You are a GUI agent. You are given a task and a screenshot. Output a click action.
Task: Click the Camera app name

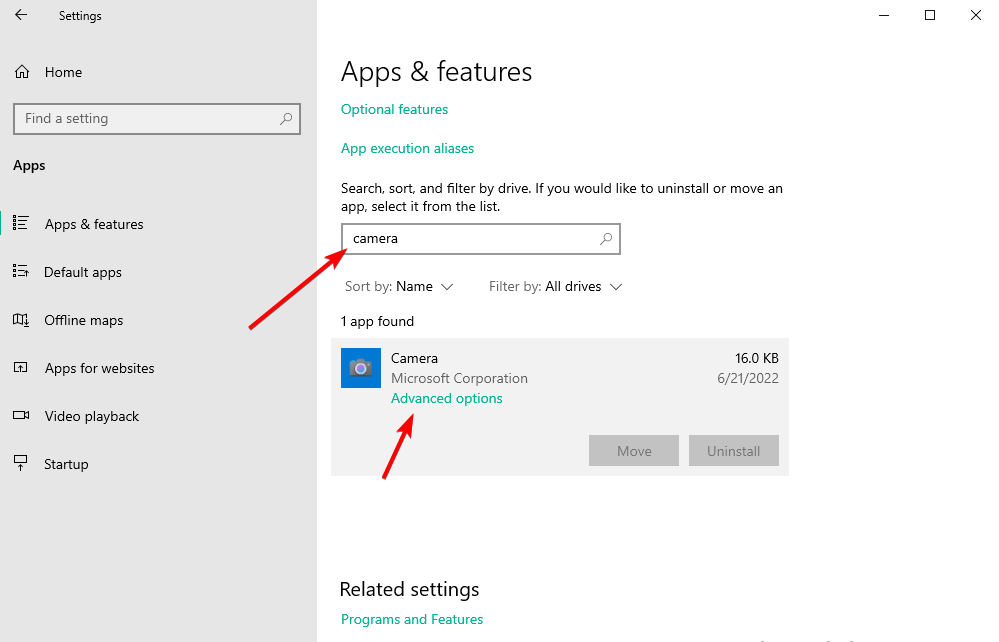click(x=414, y=358)
